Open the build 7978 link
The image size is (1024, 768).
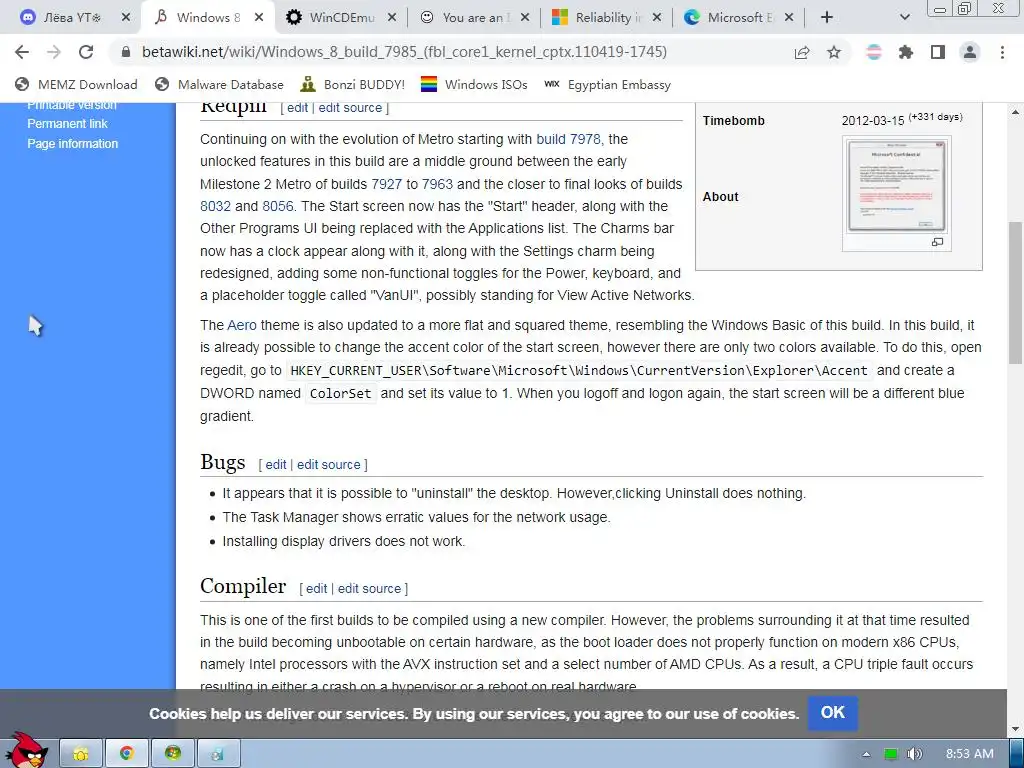coord(568,139)
